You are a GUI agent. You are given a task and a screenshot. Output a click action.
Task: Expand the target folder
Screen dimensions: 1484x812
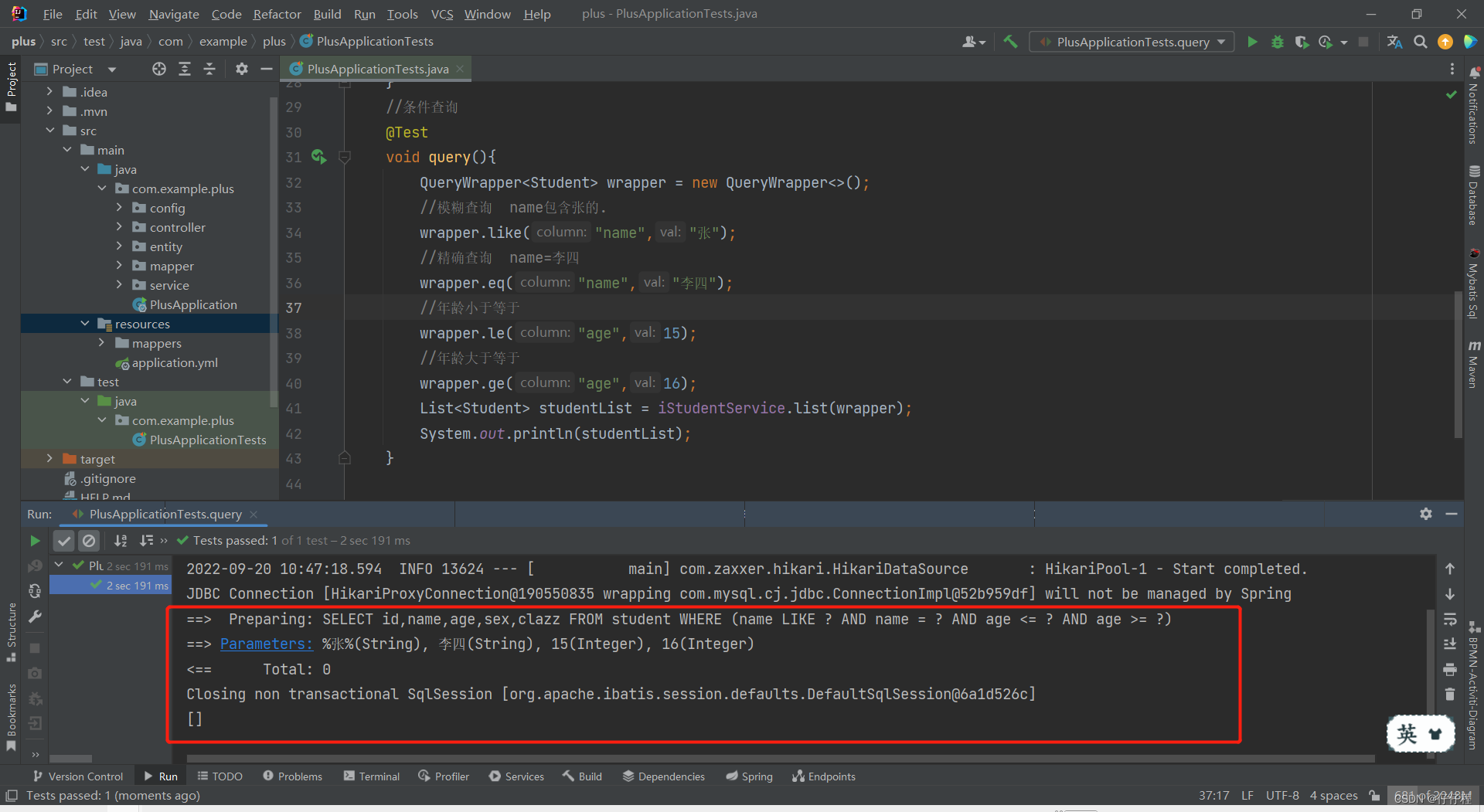[x=49, y=459]
